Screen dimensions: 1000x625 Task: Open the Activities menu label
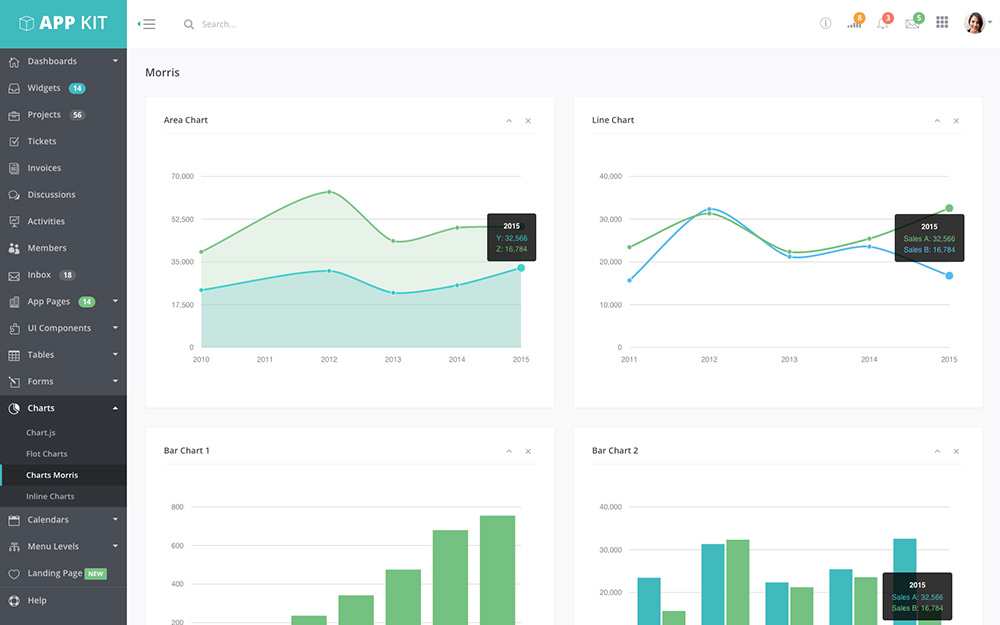47,222
